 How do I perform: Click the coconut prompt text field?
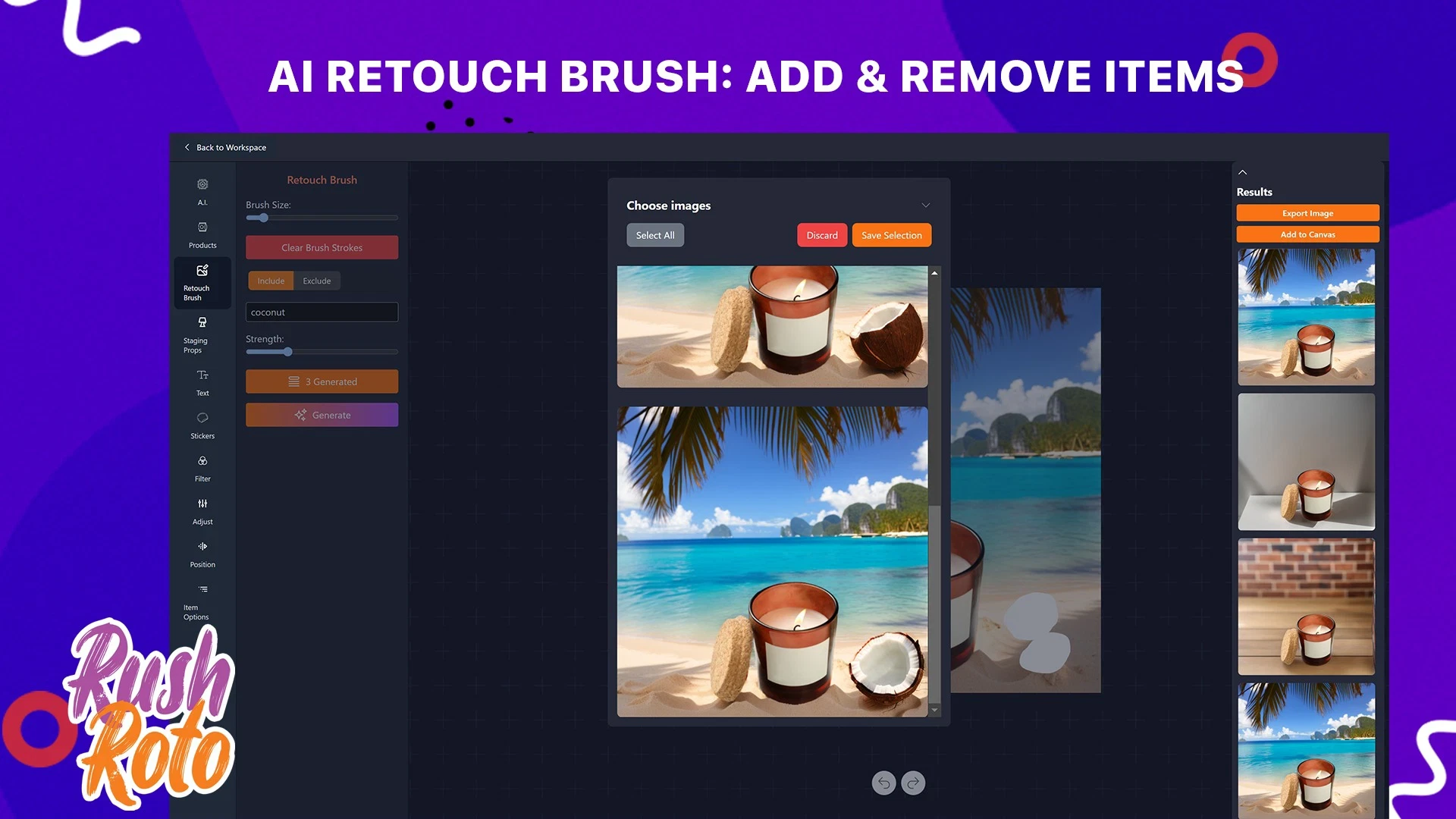pyautogui.click(x=322, y=312)
